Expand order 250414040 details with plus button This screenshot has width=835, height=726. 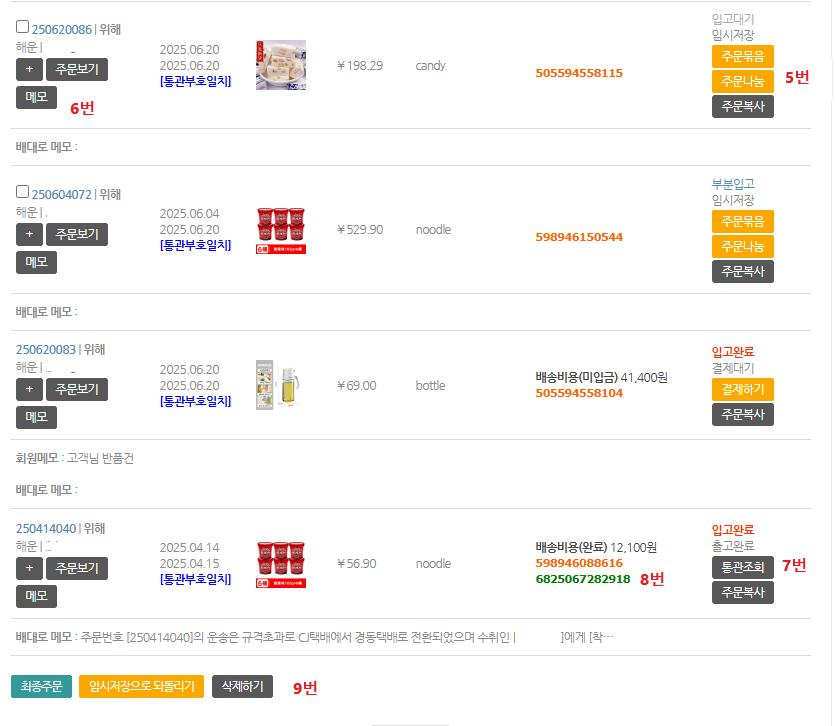coord(28,568)
